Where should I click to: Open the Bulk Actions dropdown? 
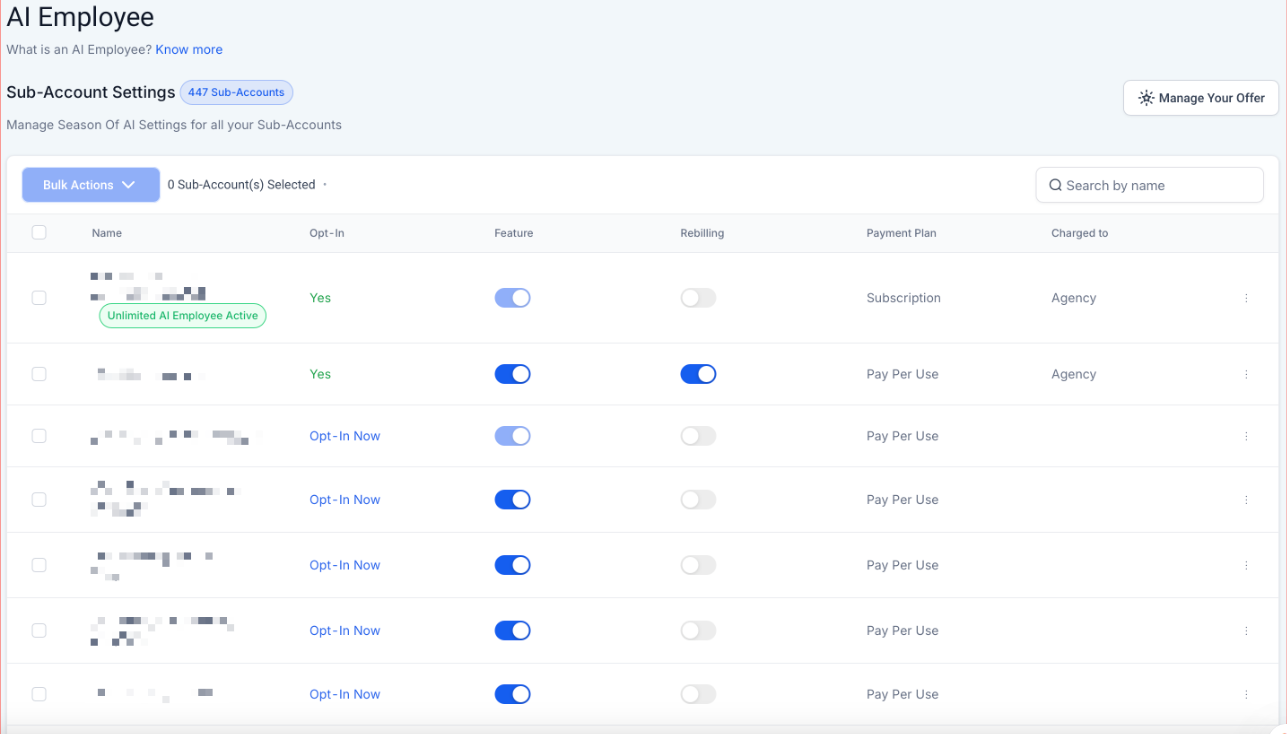(90, 185)
